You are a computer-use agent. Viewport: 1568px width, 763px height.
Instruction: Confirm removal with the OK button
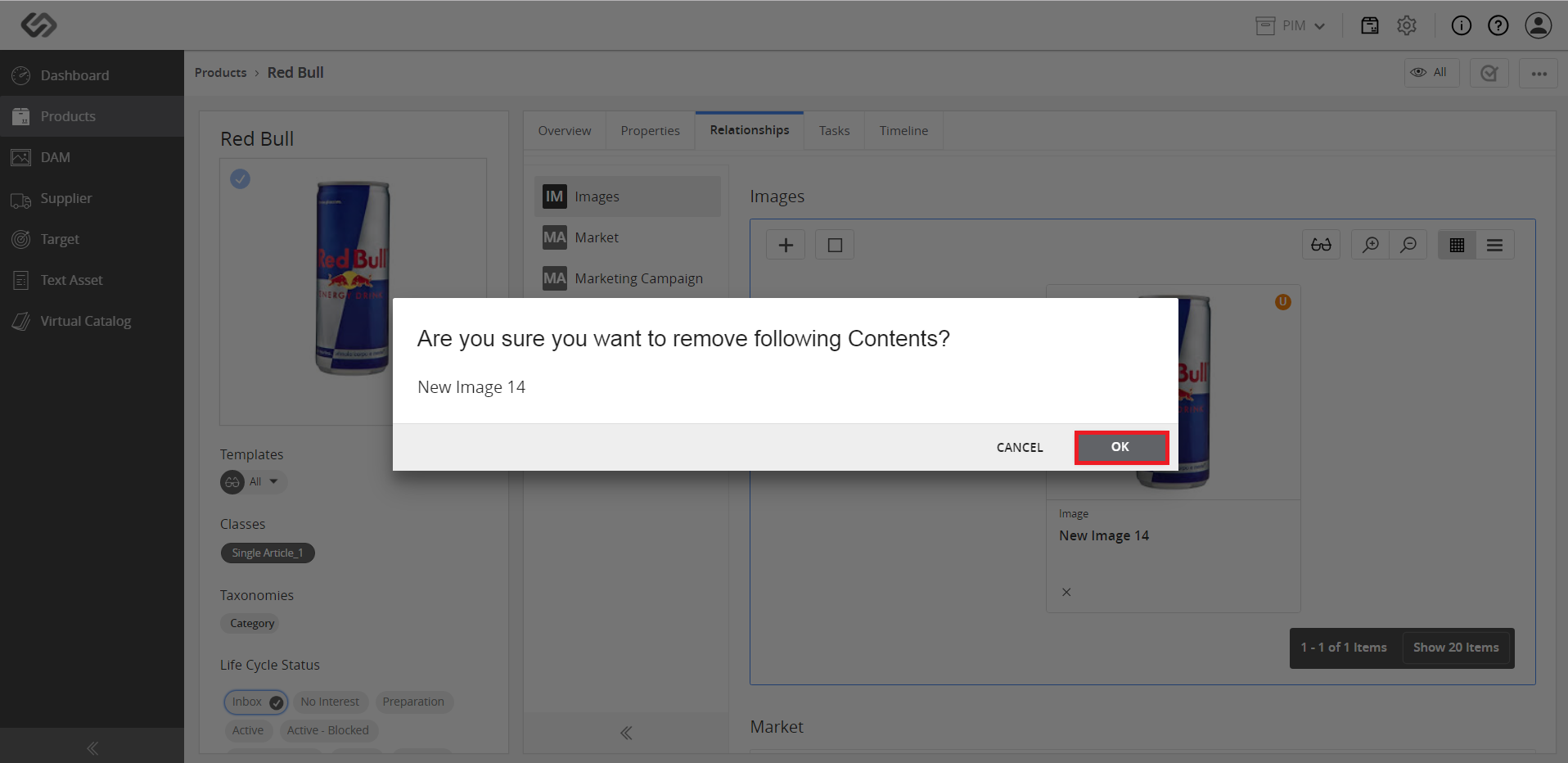[1121, 447]
